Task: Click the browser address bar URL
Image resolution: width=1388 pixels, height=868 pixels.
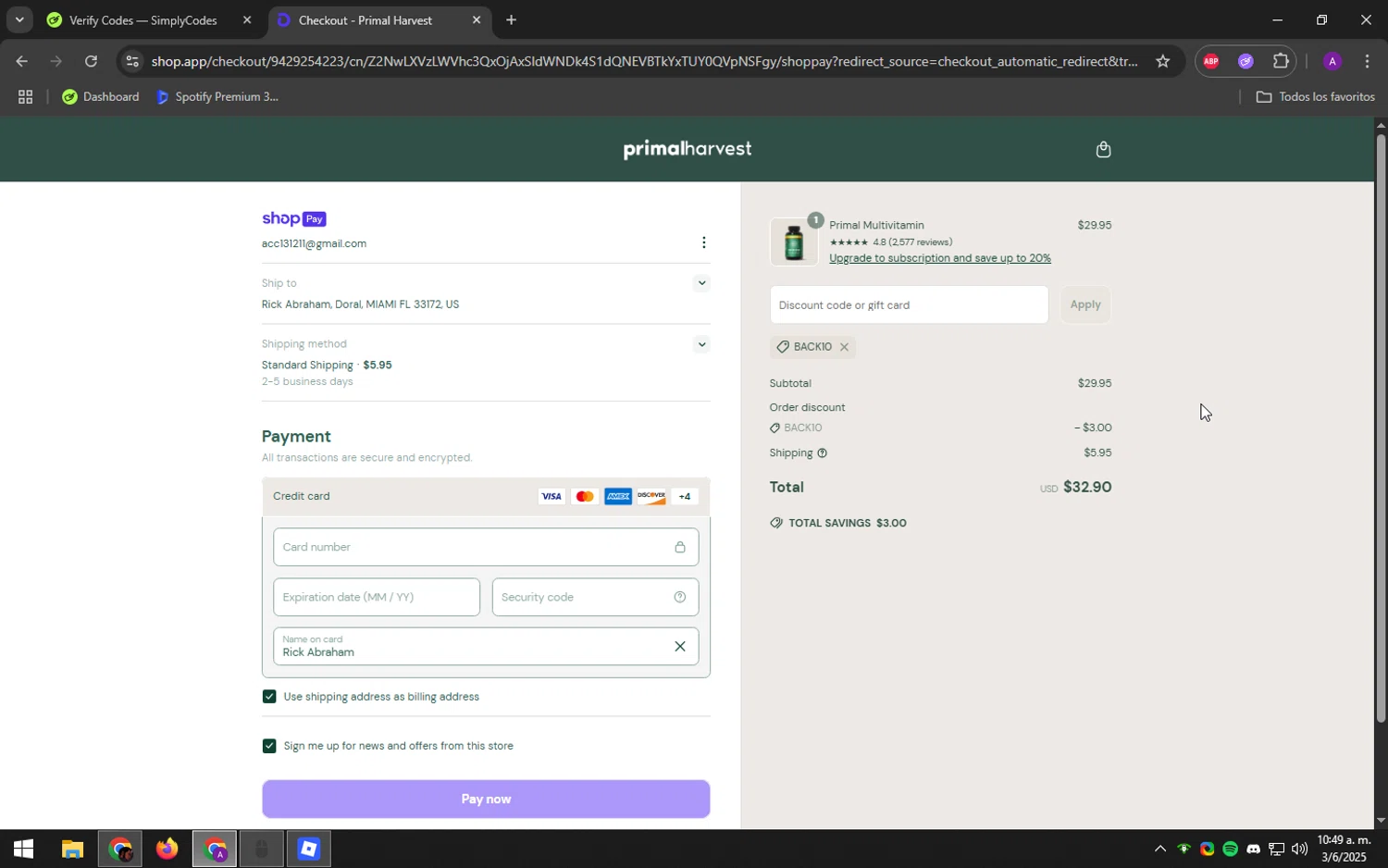Action: (x=644, y=62)
